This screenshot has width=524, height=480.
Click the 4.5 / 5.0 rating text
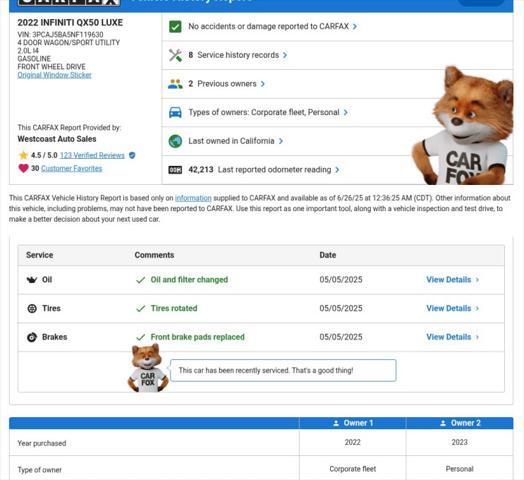[x=44, y=155]
